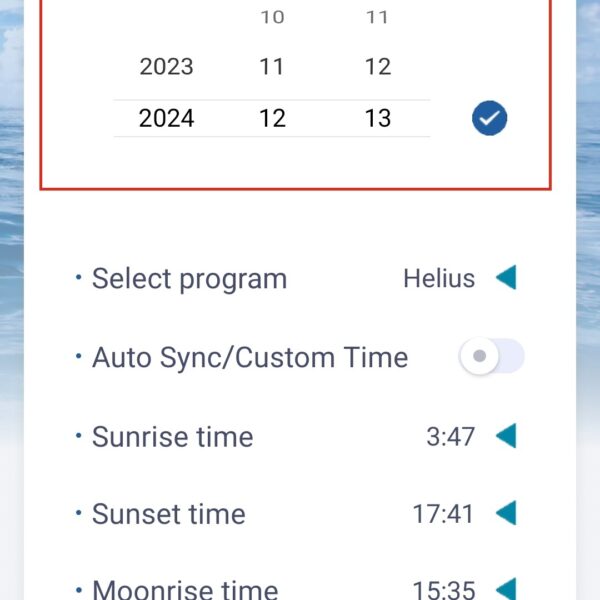Select month 12 in selected row
Viewport: 600px width, 600px height.
(272, 118)
